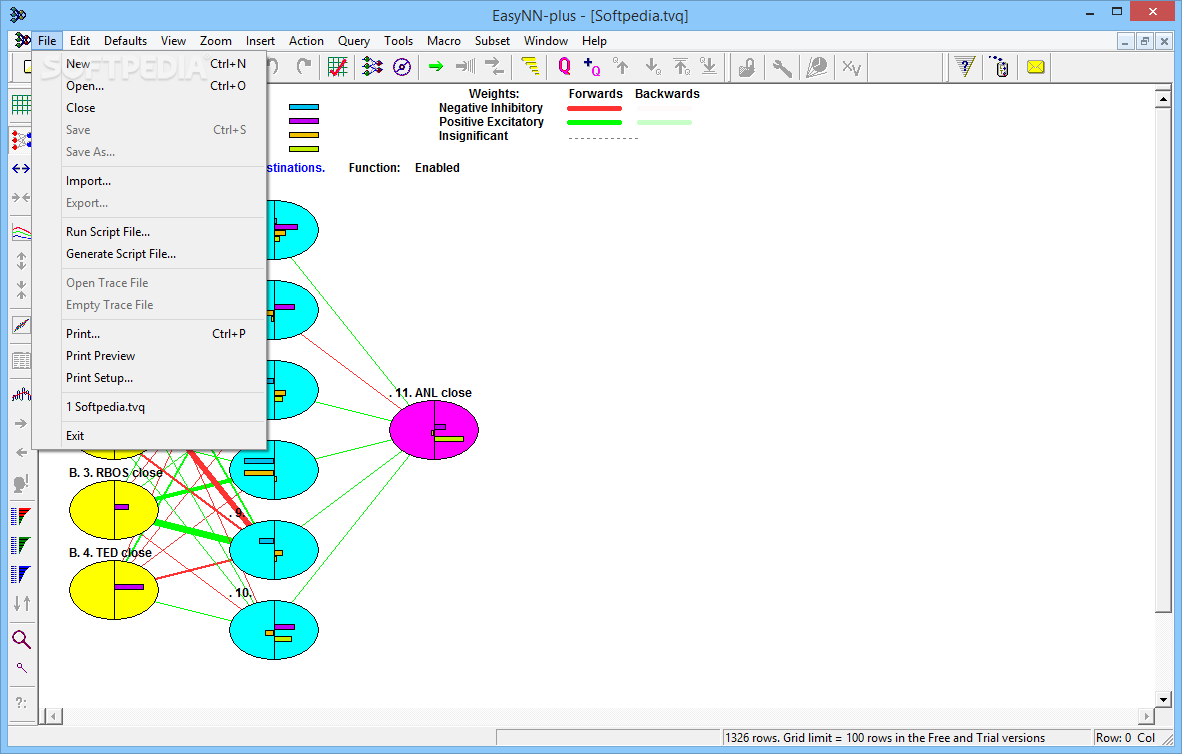The width and height of the screenshot is (1182, 754).
Task: Click the redo arrow in the toolbar
Action: [304, 67]
